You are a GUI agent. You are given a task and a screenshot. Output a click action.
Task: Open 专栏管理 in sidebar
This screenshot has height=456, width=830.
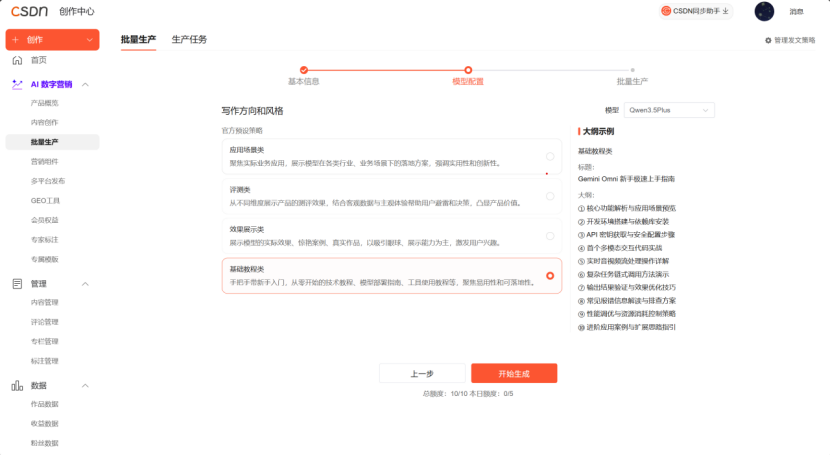click(x=44, y=342)
